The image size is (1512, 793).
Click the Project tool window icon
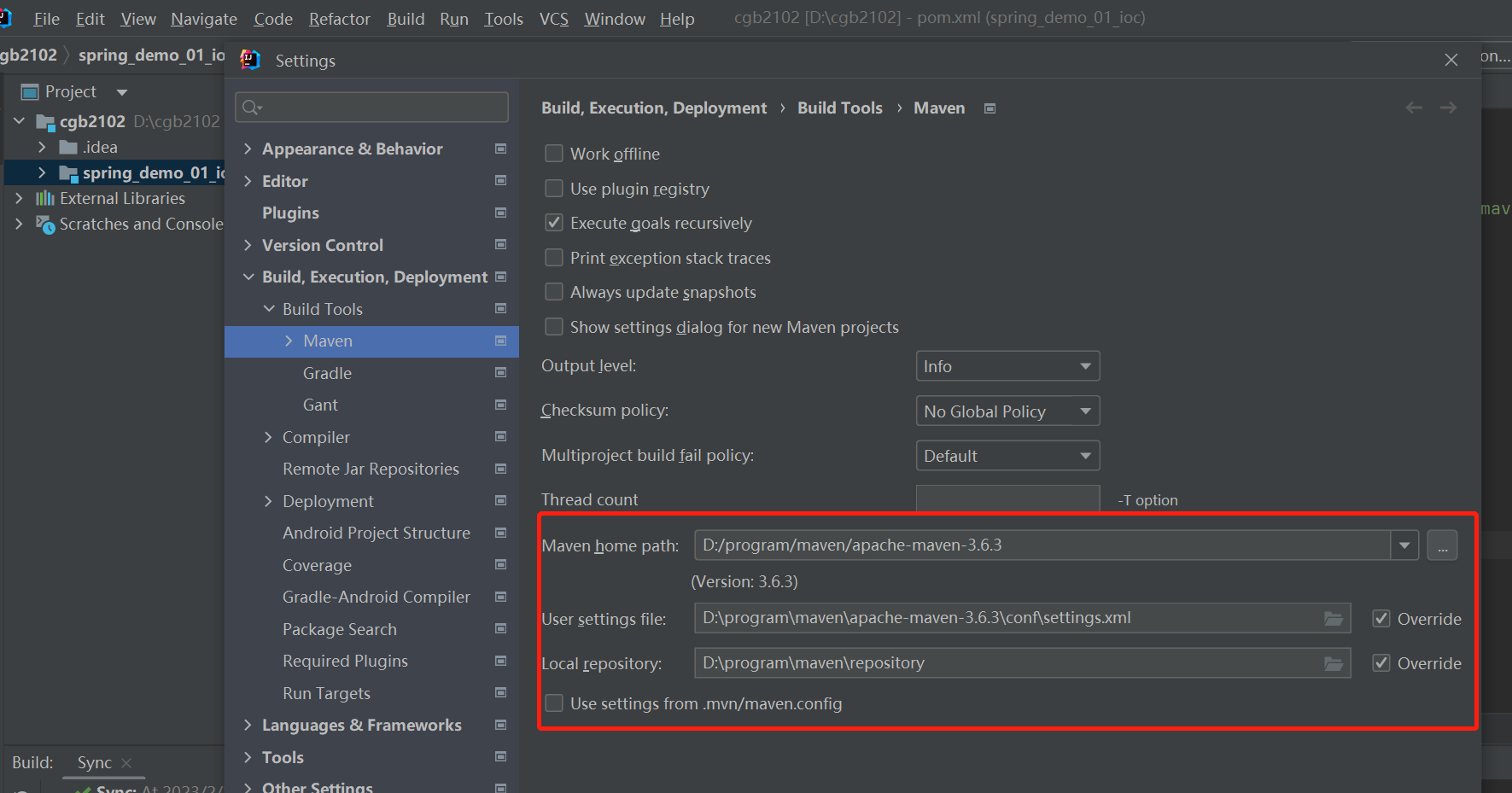click(30, 91)
